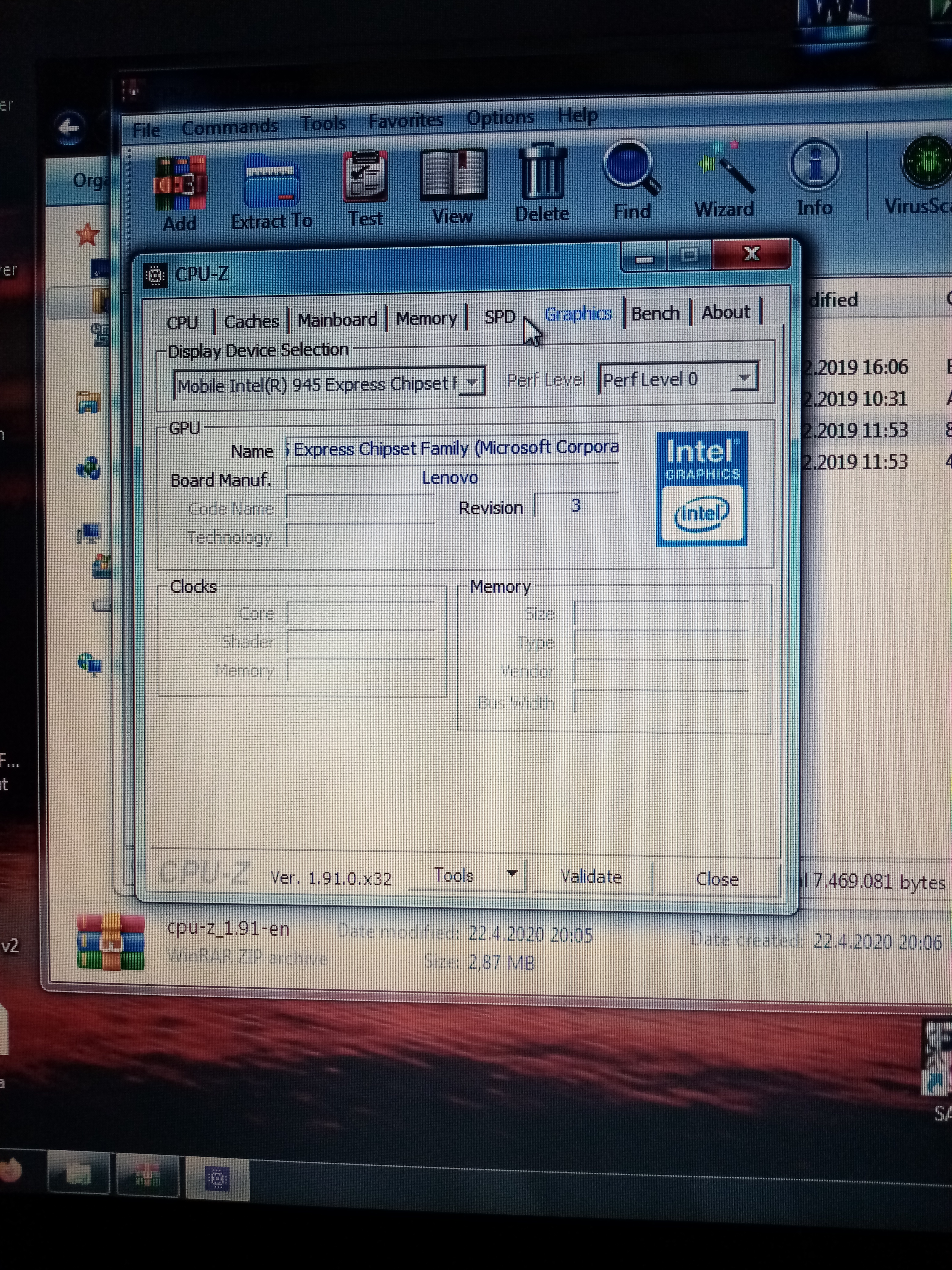This screenshot has height=1270, width=952.
Task: Switch to the Bench tab
Action: [655, 314]
